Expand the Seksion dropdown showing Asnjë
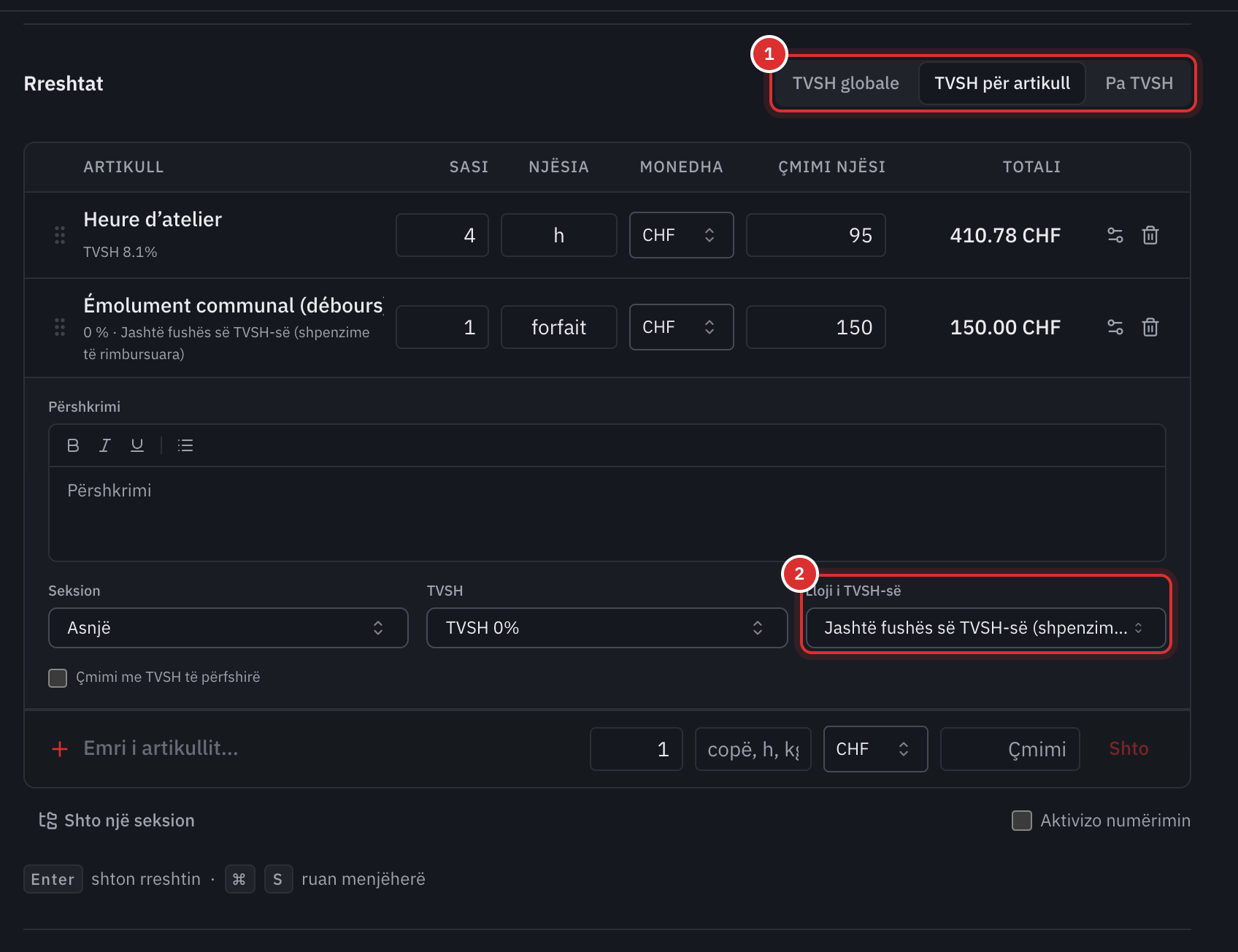Image resolution: width=1238 pixels, height=952 pixels. pyautogui.click(x=228, y=628)
